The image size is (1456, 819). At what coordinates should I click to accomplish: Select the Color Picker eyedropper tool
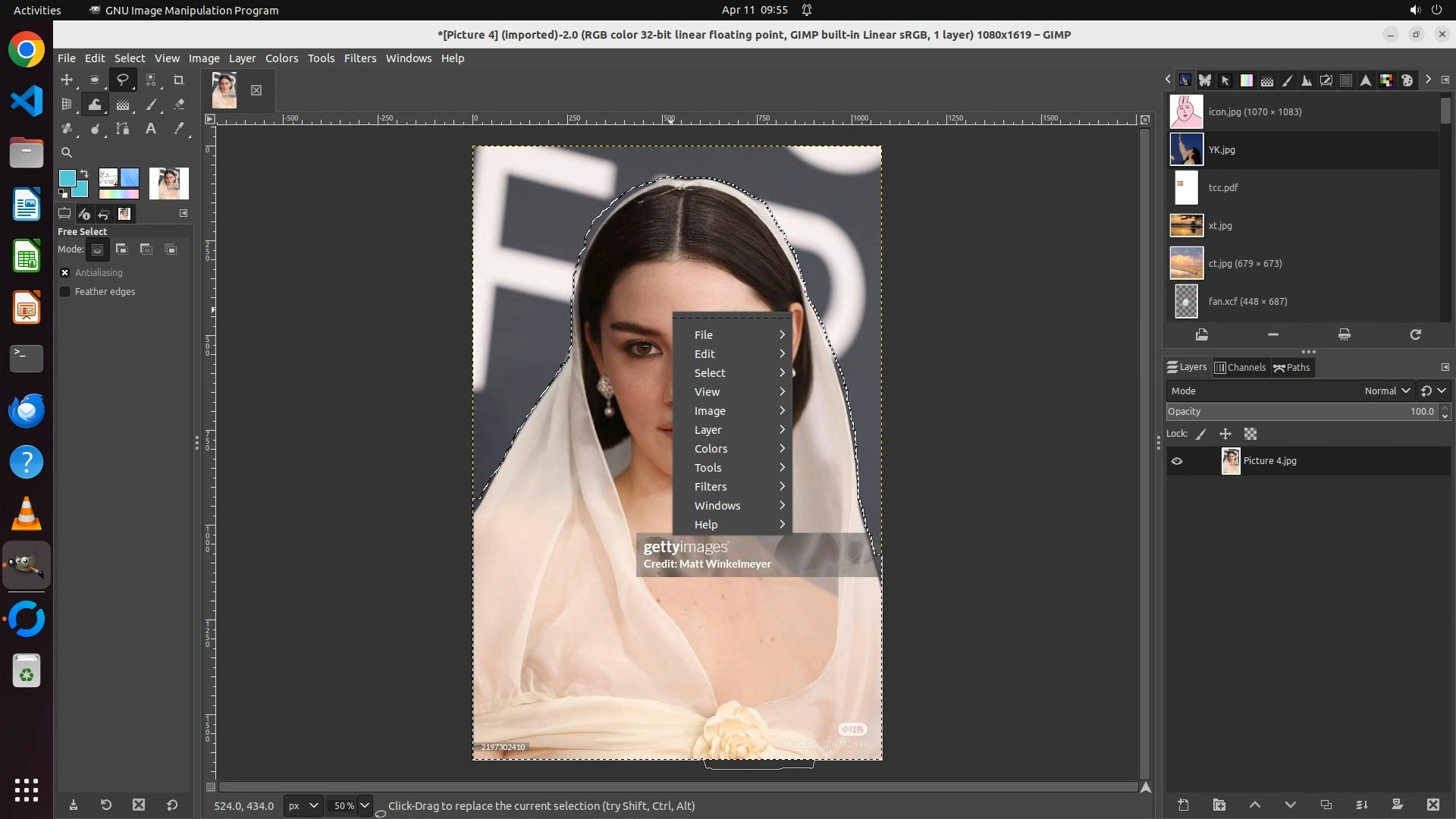click(x=179, y=129)
